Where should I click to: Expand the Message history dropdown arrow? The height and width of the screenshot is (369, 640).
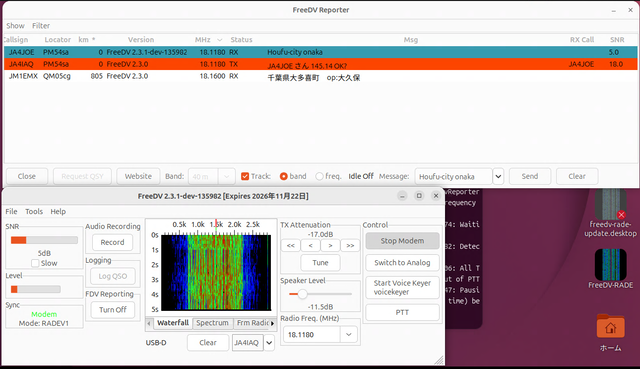coord(498,176)
